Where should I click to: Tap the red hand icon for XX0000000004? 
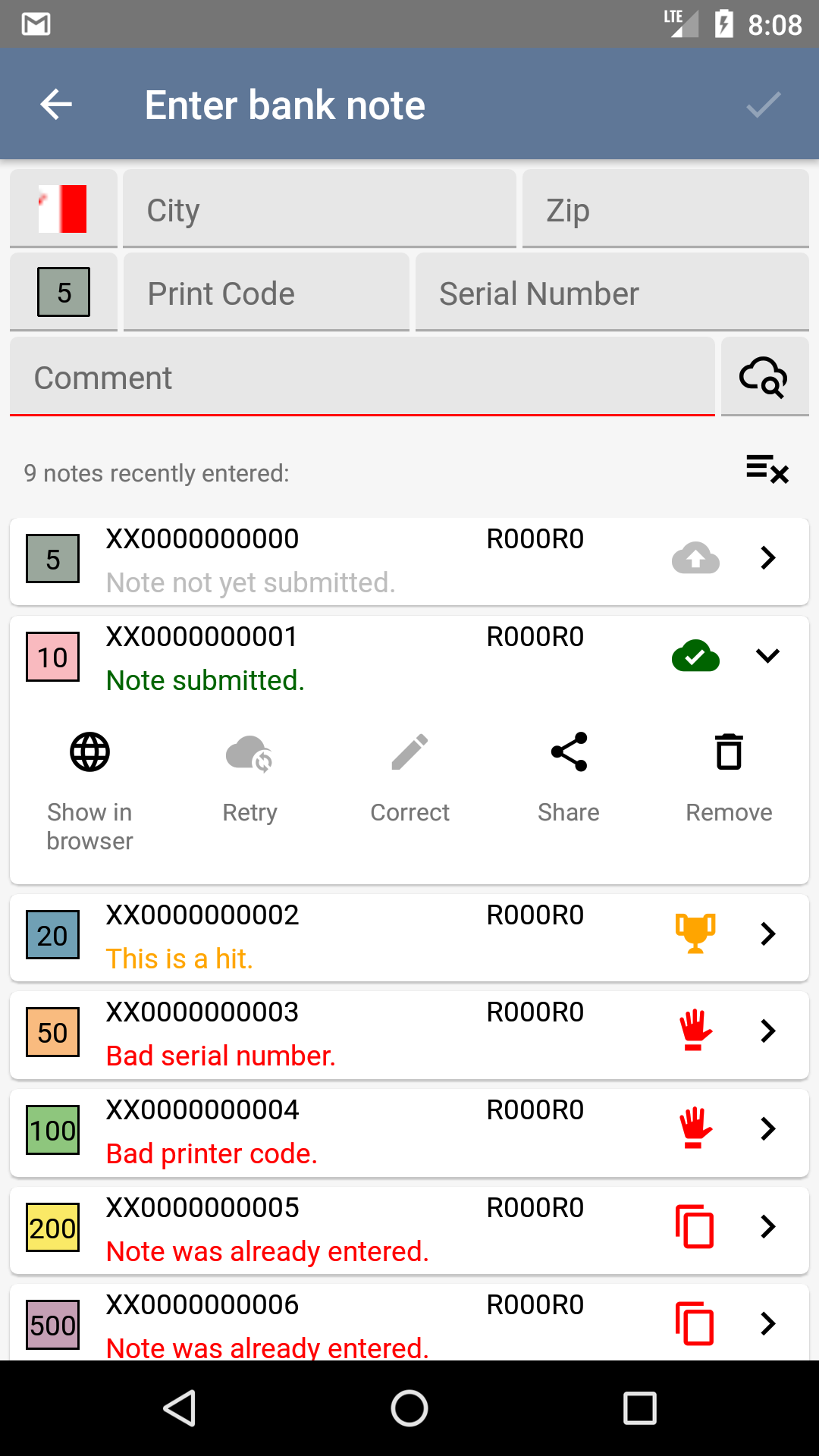pyautogui.click(x=695, y=1128)
